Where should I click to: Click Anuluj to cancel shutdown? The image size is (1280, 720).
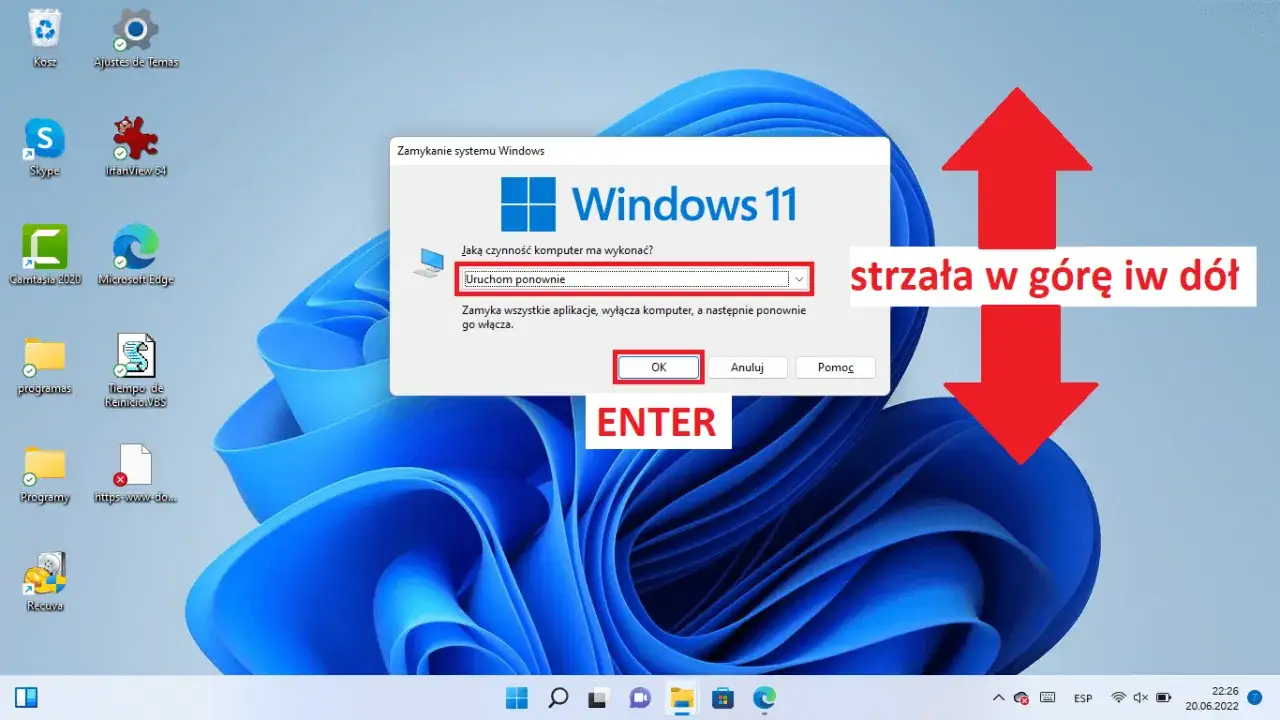point(748,367)
